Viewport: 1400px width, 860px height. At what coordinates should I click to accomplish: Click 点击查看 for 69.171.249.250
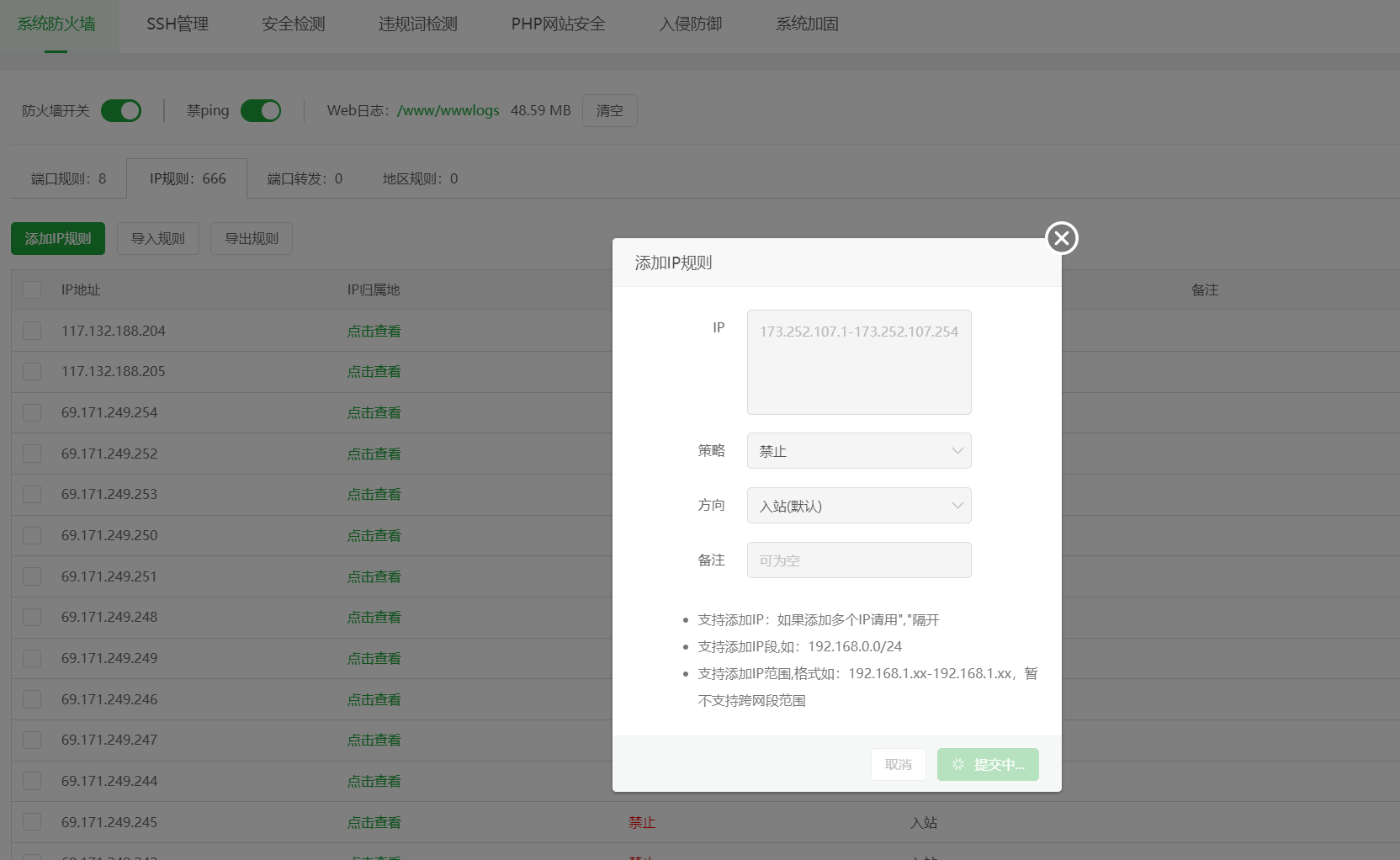[x=374, y=535]
